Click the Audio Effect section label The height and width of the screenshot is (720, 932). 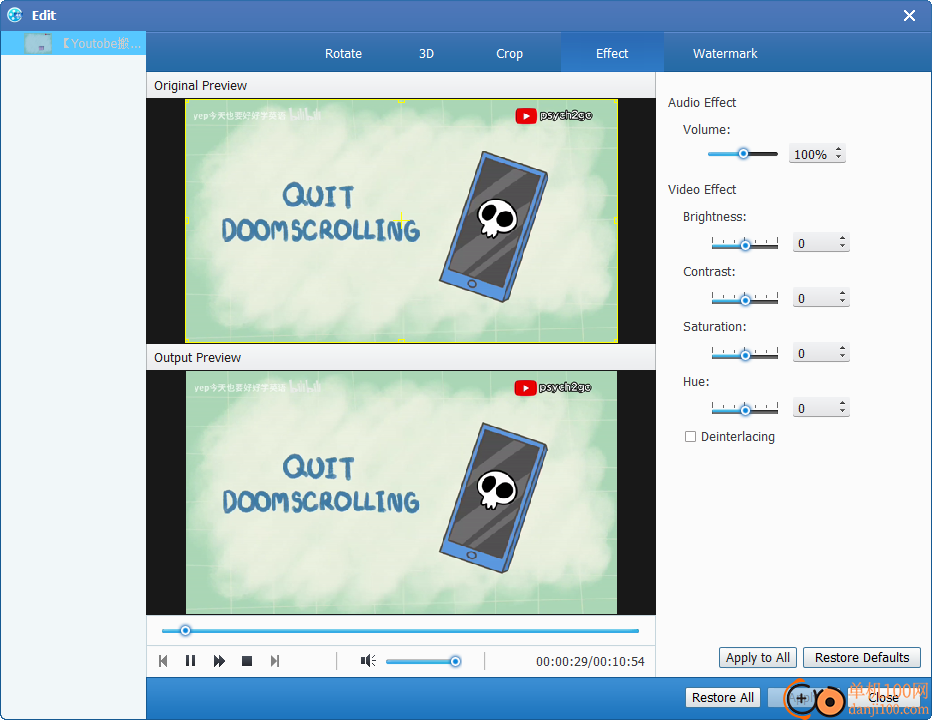(x=701, y=102)
